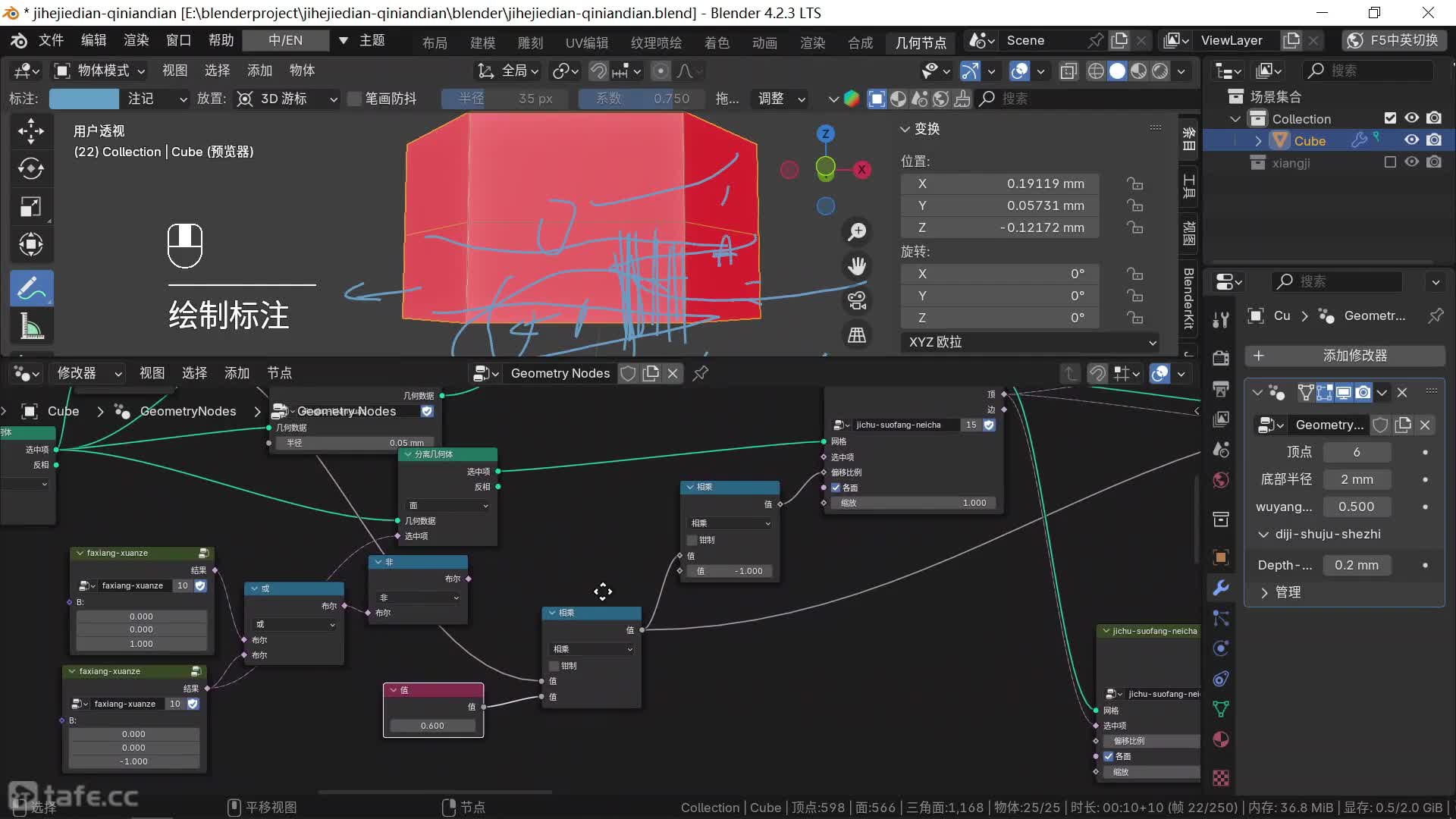Click the zoom magnifier icon in the viewport
1456x819 pixels.
[x=857, y=232]
